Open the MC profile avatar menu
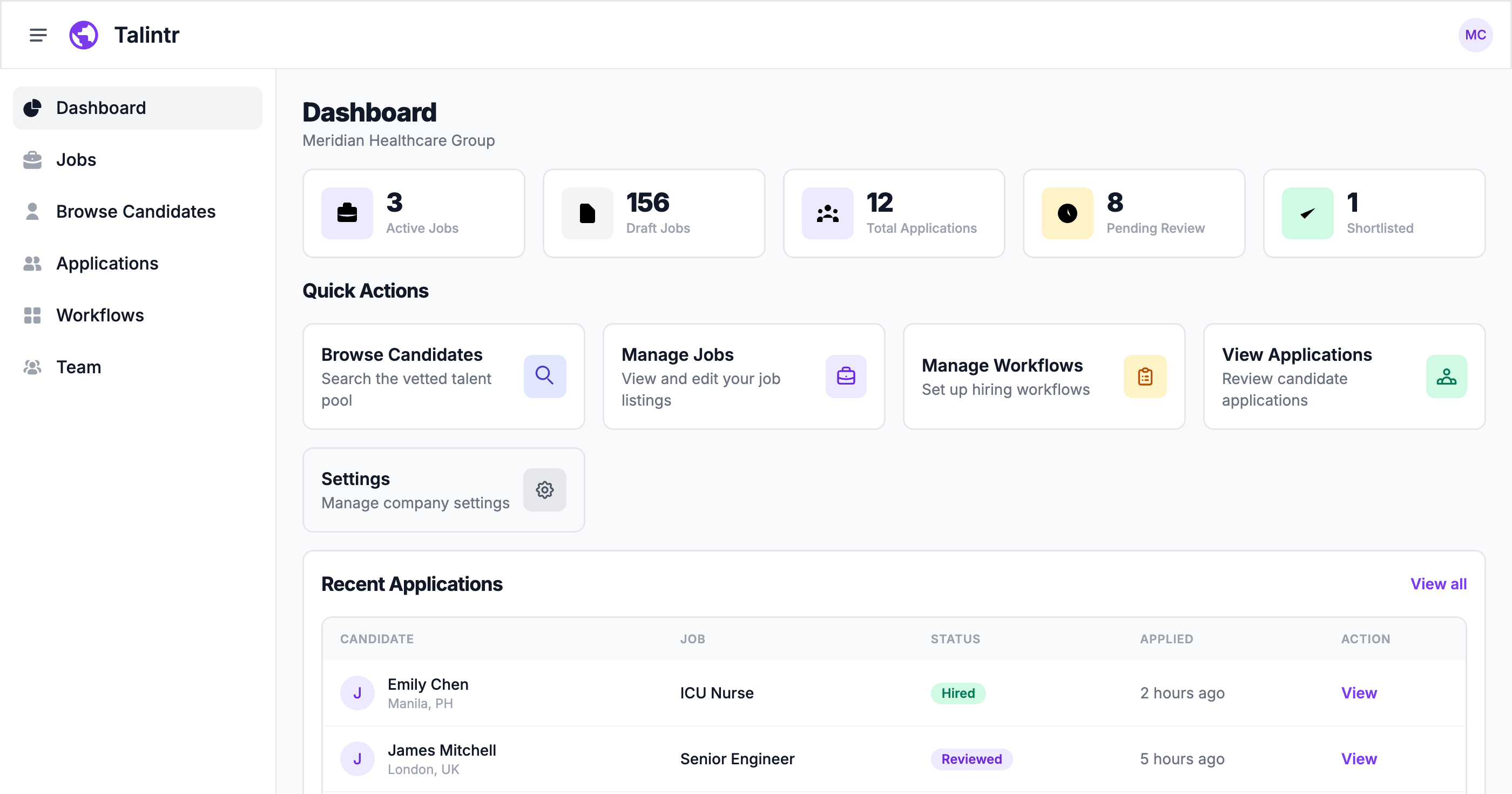This screenshot has height=794, width=1512. (x=1475, y=35)
